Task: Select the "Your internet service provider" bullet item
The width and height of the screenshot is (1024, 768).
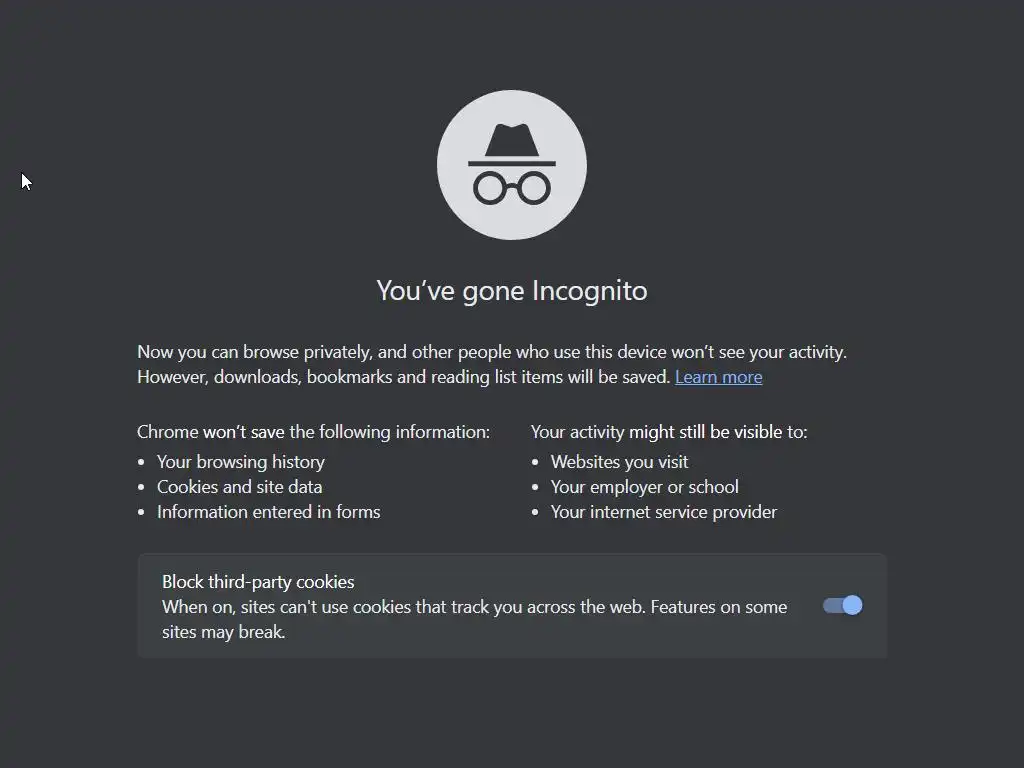Action: pos(664,511)
